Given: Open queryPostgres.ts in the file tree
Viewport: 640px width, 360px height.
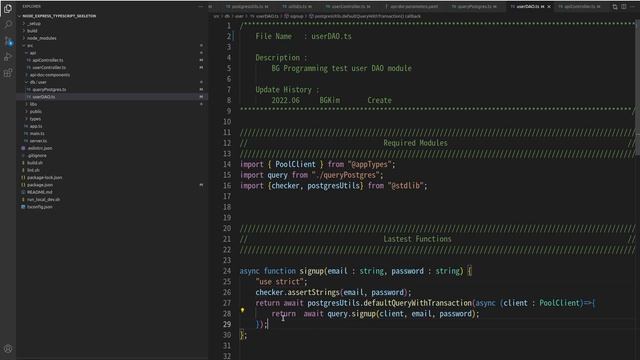Looking at the screenshot, I should 49,89.
